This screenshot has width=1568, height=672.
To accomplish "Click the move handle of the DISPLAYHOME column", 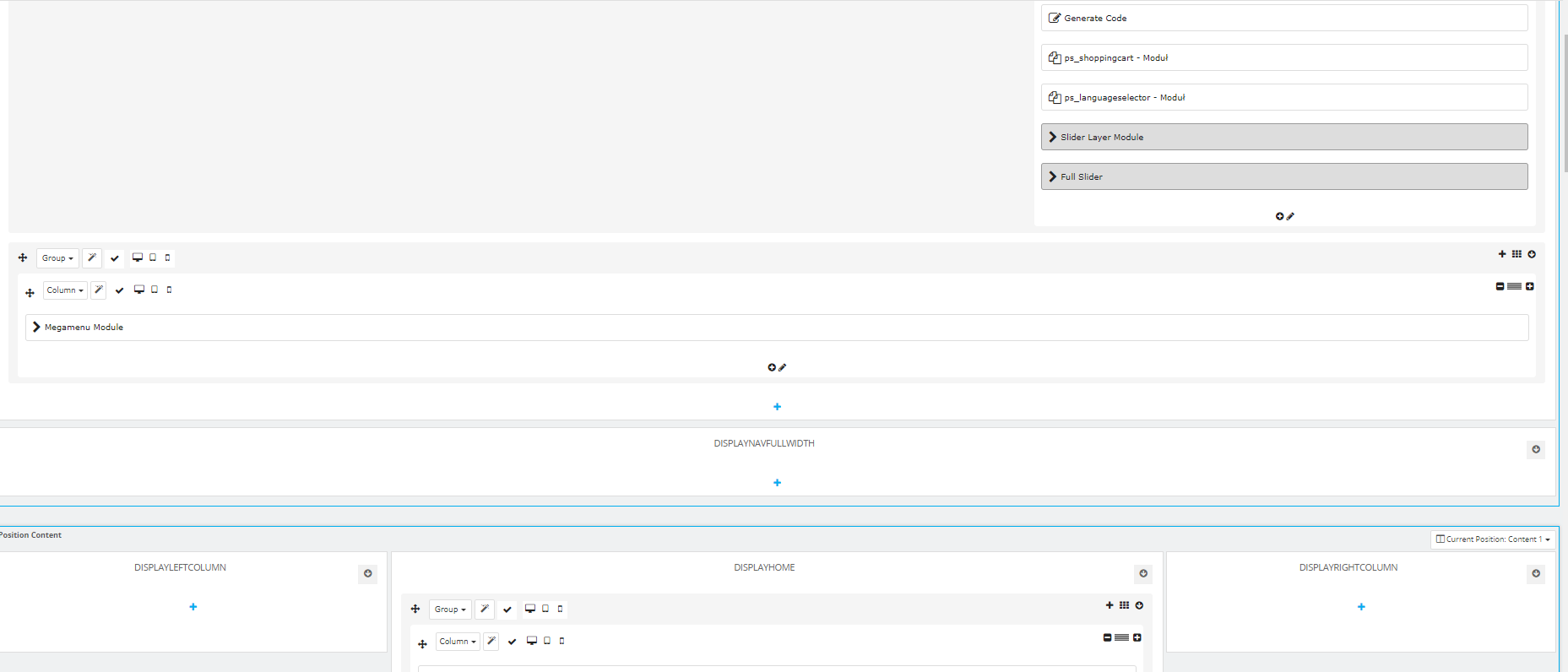I will [x=422, y=644].
